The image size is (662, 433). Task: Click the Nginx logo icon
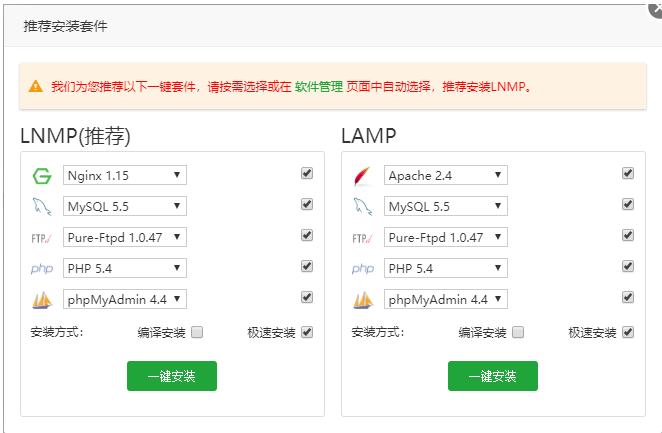coord(41,176)
